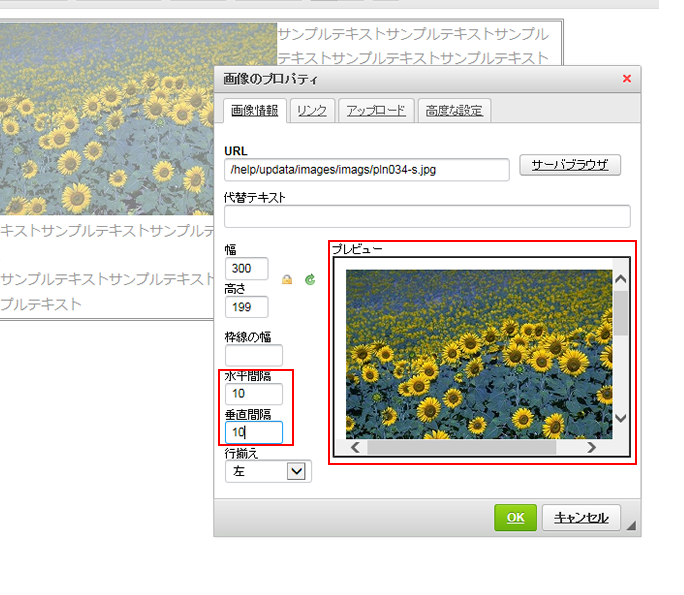
Task: Click the dialog resize handle in the corner
Action: [631, 526]
